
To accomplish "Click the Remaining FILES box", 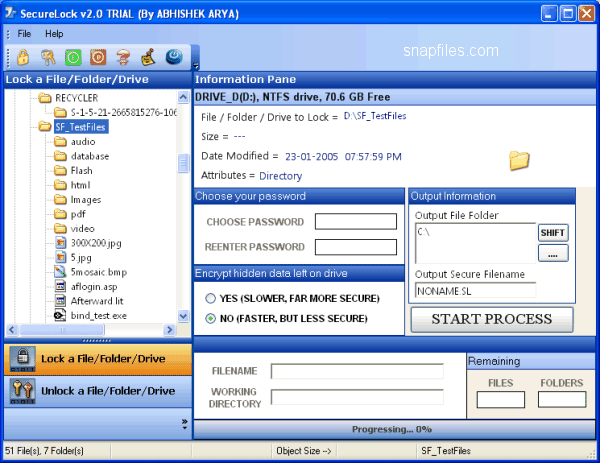I will (501, 400).
